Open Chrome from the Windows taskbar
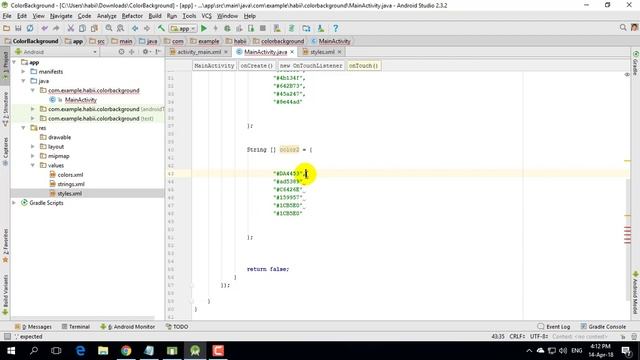The width and height of the screenshot is (640, 360). [126, 351]
